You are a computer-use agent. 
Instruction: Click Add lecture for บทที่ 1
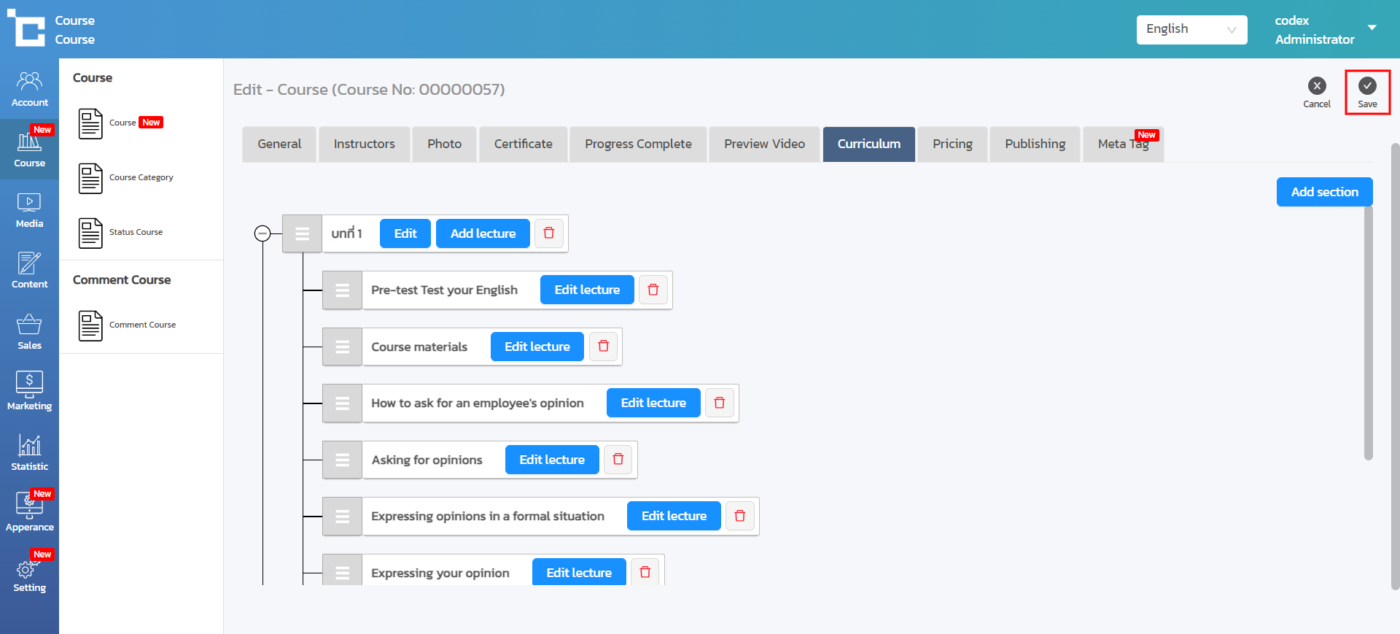pyautogui.click(x=483, y=233)
